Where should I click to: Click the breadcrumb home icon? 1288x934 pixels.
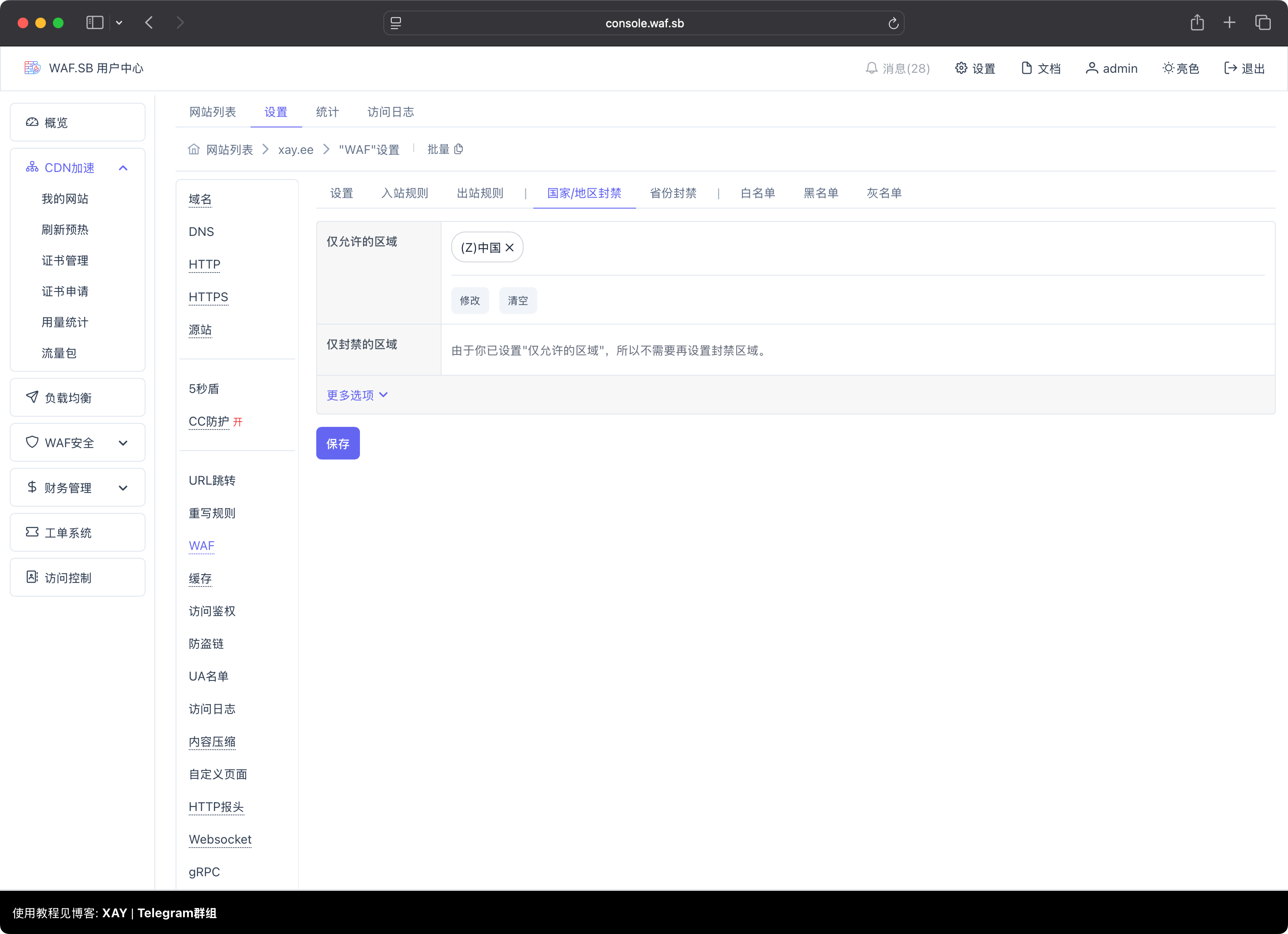click(x=194, y=149)
